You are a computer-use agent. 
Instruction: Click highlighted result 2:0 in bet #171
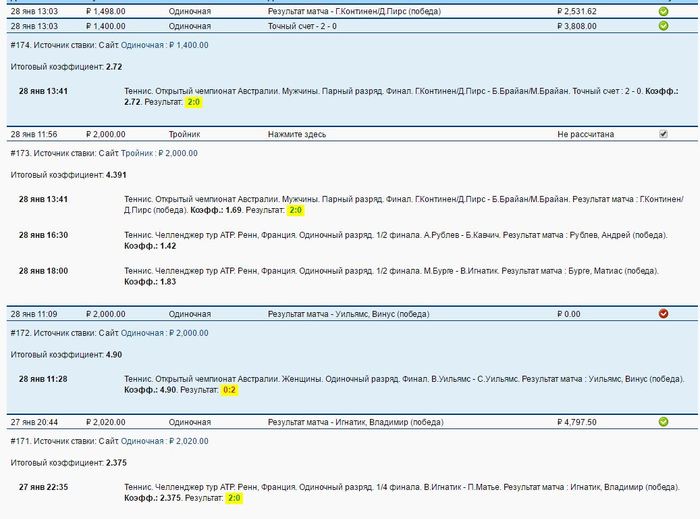tap(234, 498)
